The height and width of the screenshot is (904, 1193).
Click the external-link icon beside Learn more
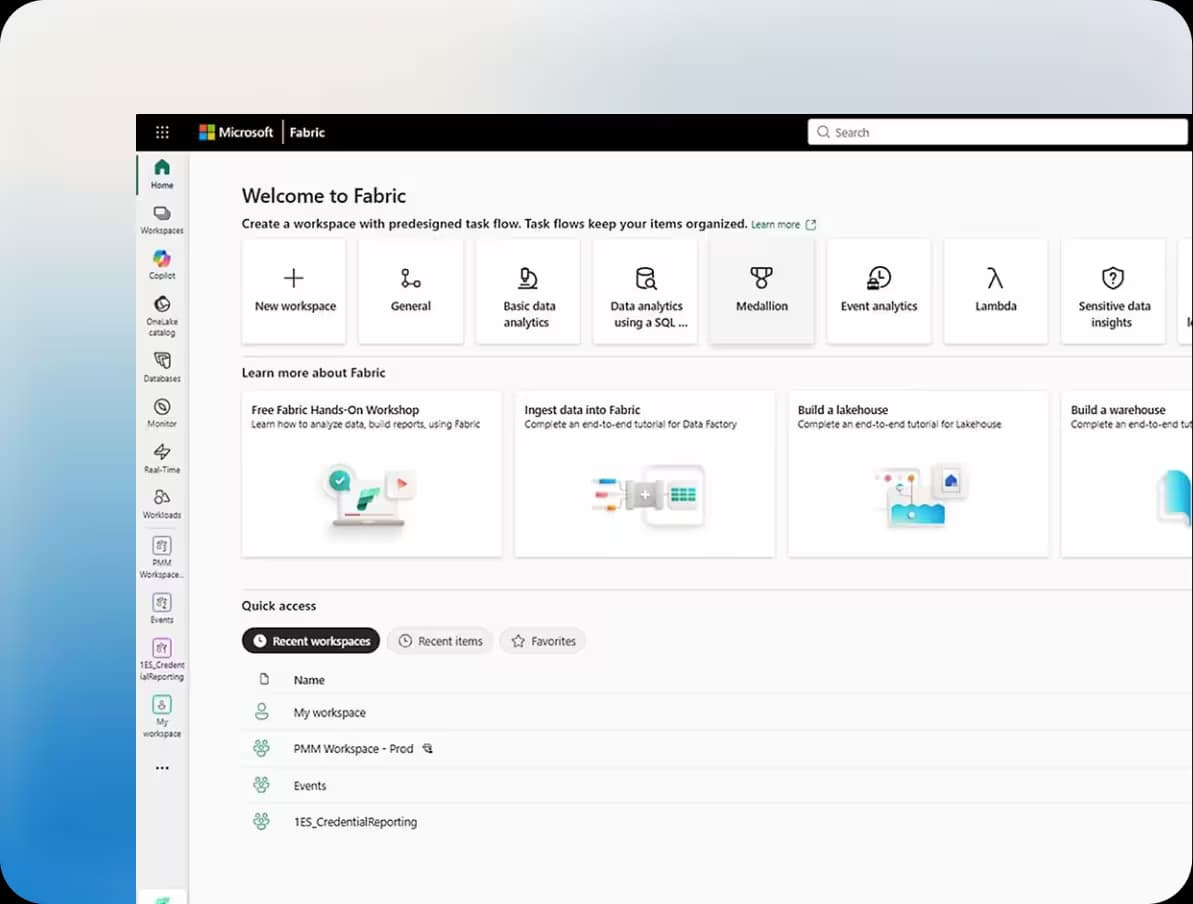pos(811,224)
